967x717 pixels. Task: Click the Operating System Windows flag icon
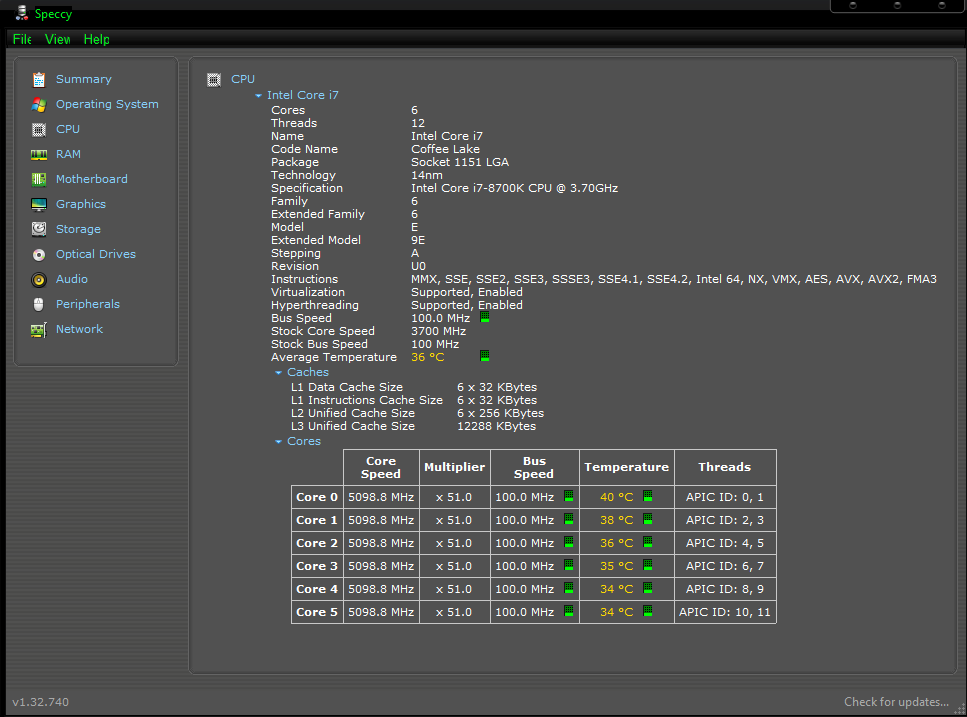coord(39,105)
